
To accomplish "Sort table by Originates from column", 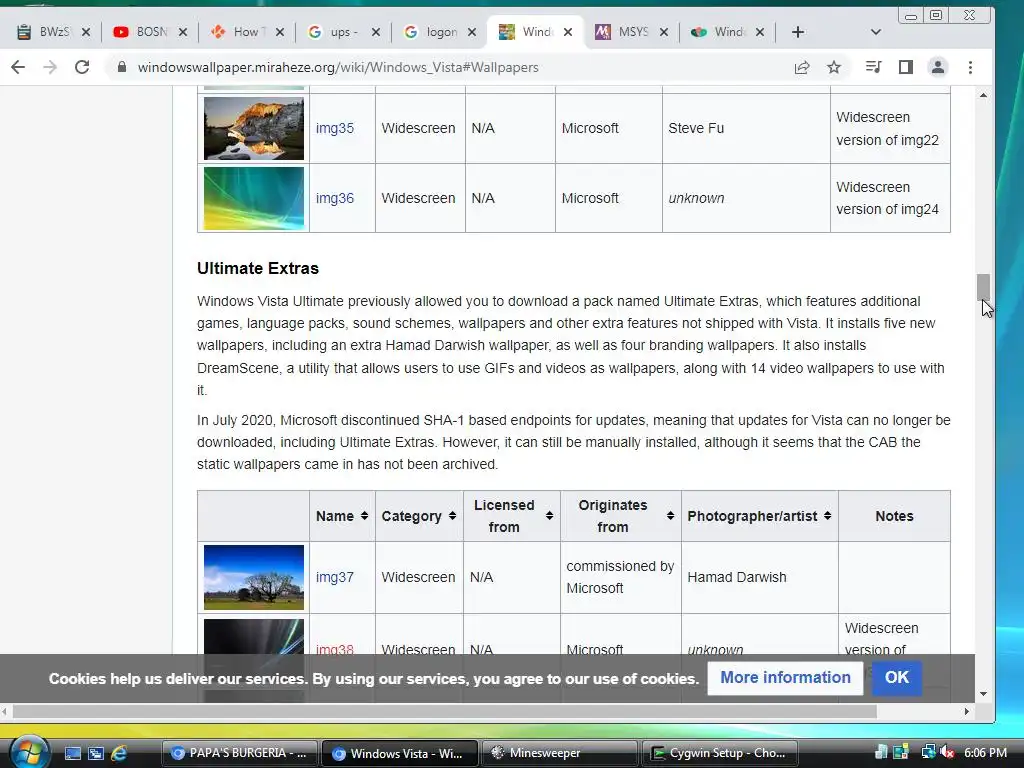I will [x=620, y=516].
